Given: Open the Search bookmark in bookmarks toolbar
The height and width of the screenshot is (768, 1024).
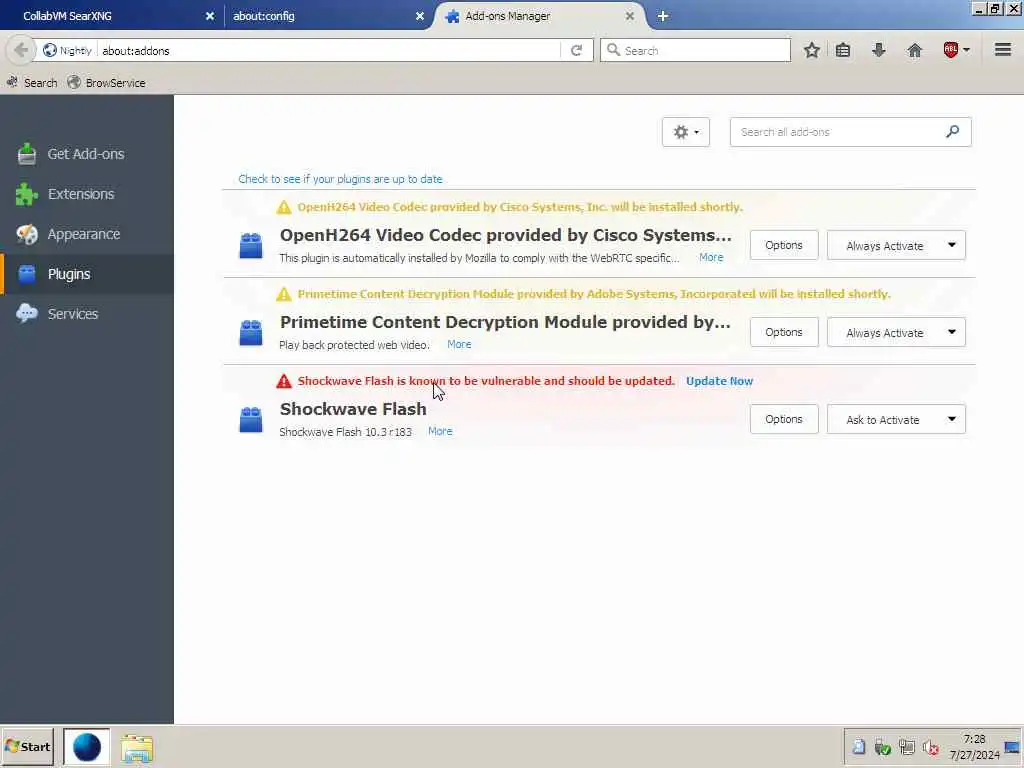Looking at the screenshot, I should [x=32, y=83].
